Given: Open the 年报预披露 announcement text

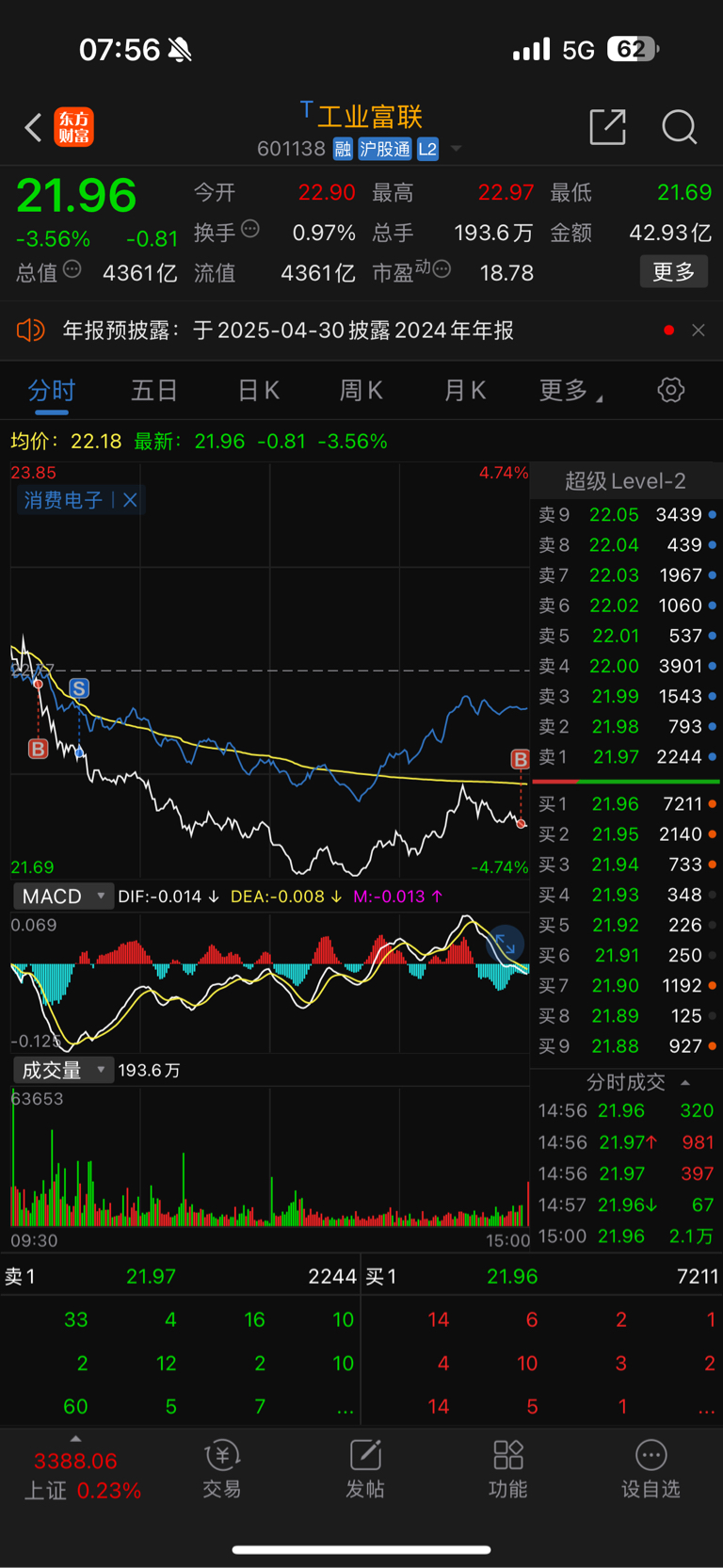Looking at the screenshot, I should click(x=288, y=330).
